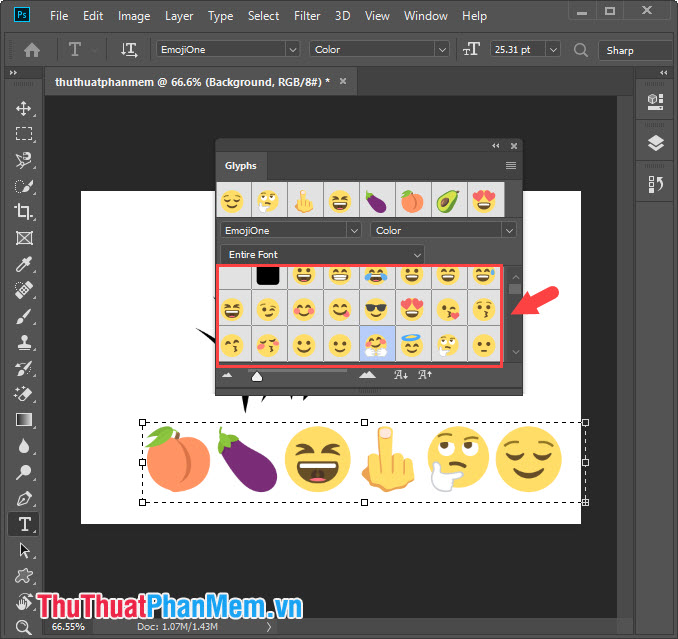Expand the toolbar double-arrow at top left
This screenshot has width=678, height=639.
[x=13, y=73]
